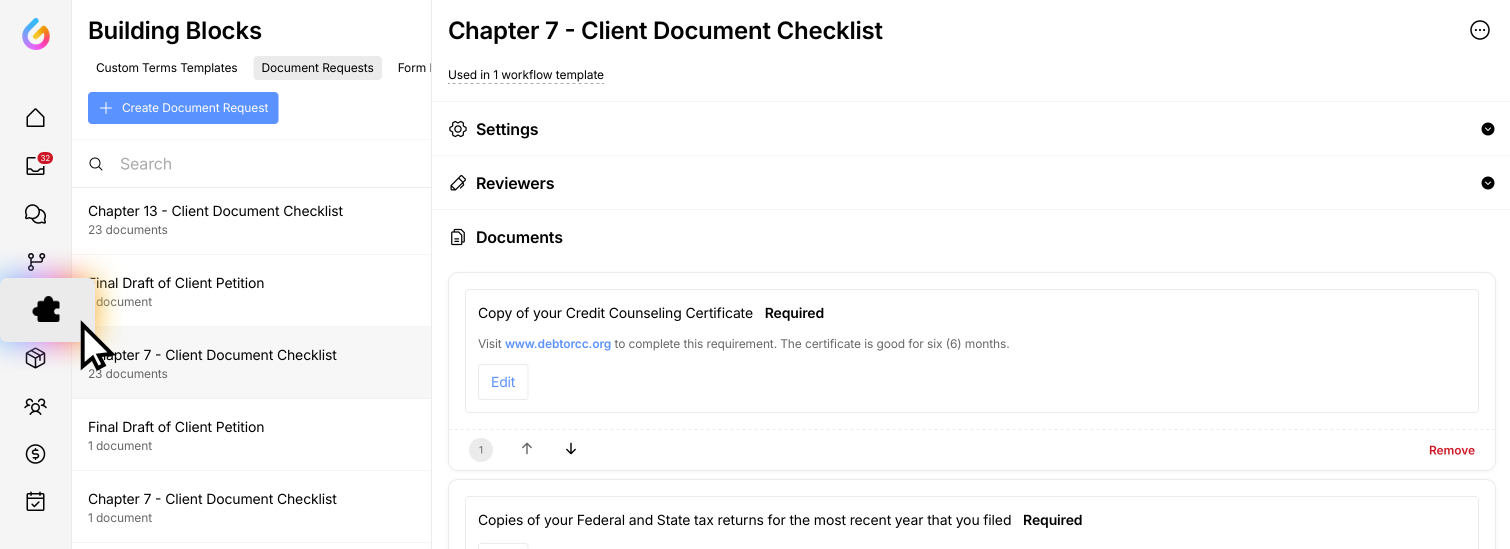Screen dimensions: 1510x549
Task: Open the billing dollar icon
Action: tap(36, 454)
